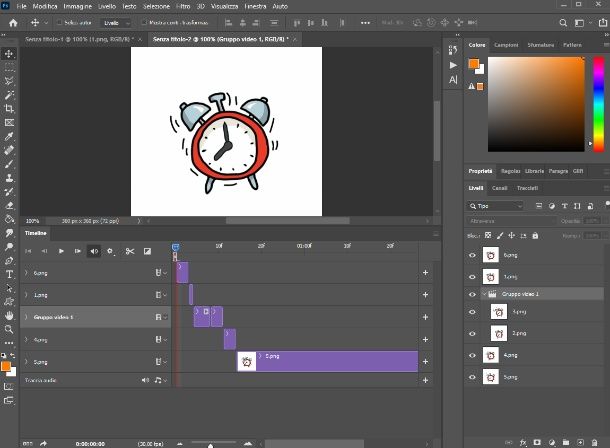The width and height of the screenshot is (610, 448).
Task: Open the Filtro menu
Action: (183, 6)
